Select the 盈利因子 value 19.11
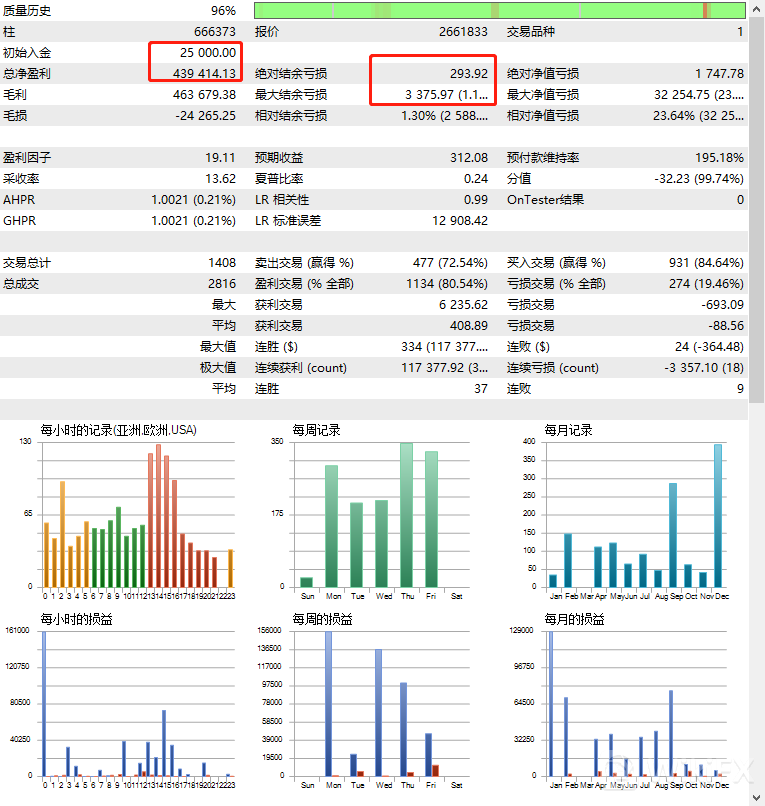 tap(220, 158)
